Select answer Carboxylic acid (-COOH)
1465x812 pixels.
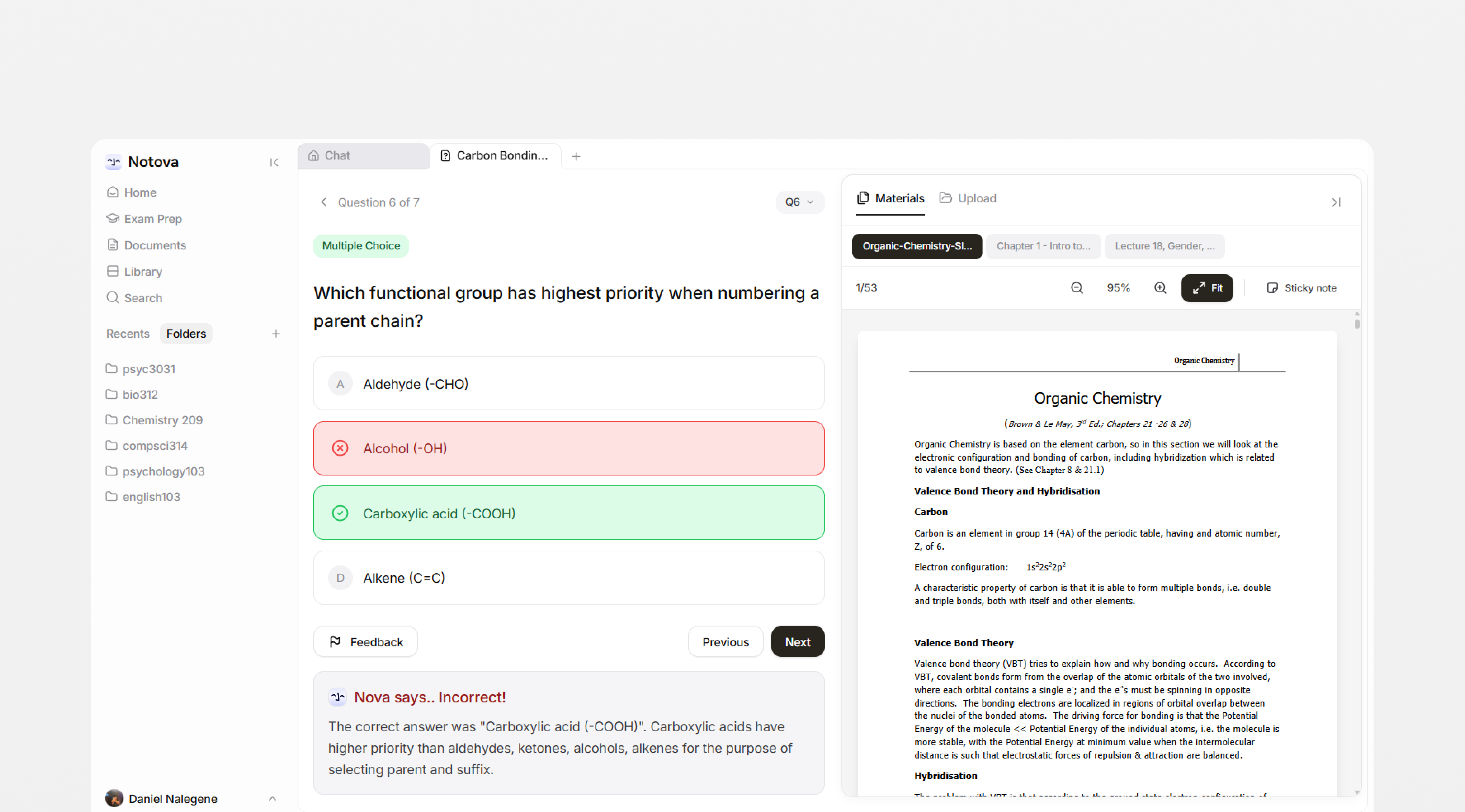[x=569, y=513]
